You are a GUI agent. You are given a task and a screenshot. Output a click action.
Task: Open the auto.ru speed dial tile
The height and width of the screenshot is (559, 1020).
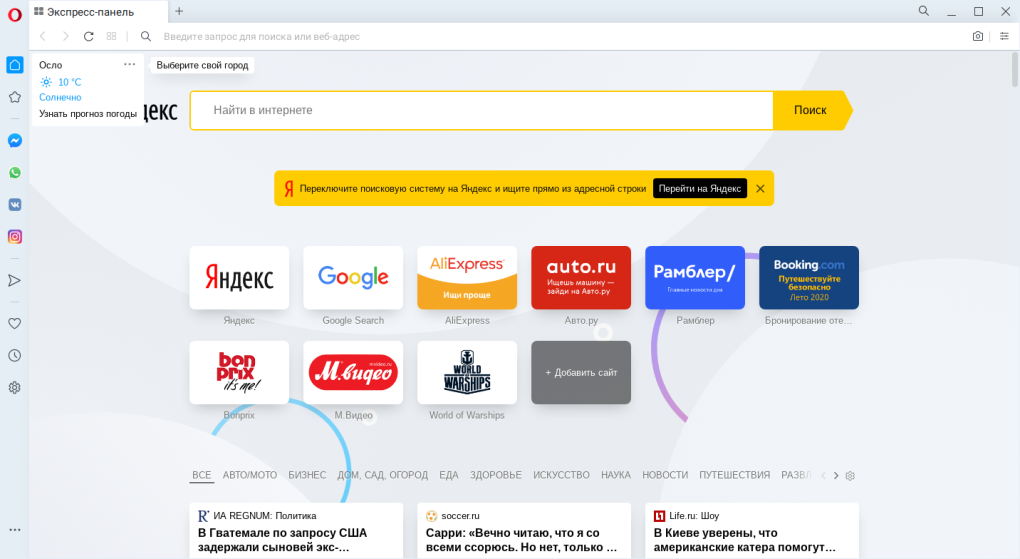click(581, 278)
